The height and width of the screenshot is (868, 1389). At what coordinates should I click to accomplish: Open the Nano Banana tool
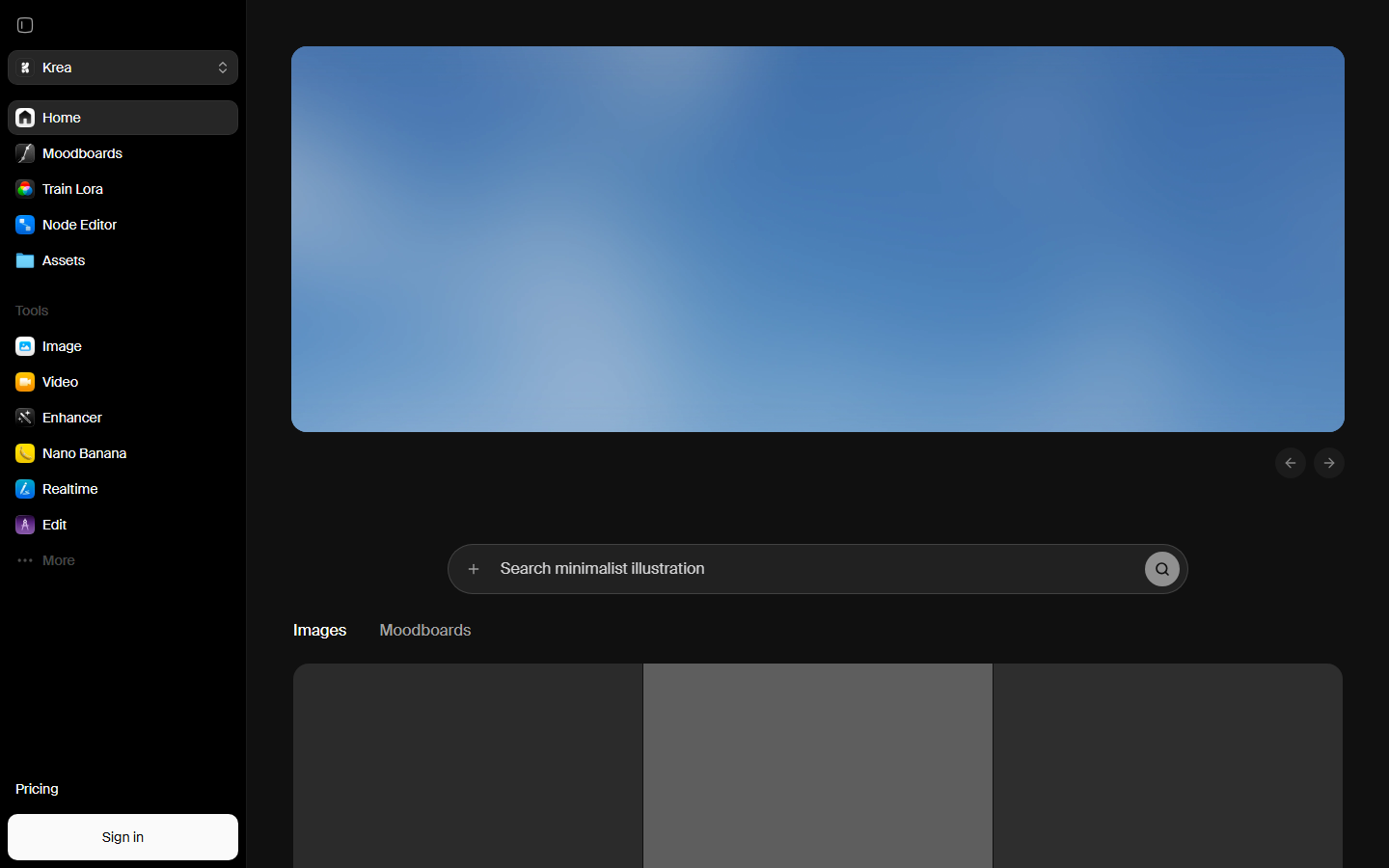click(x=123, y=453)
